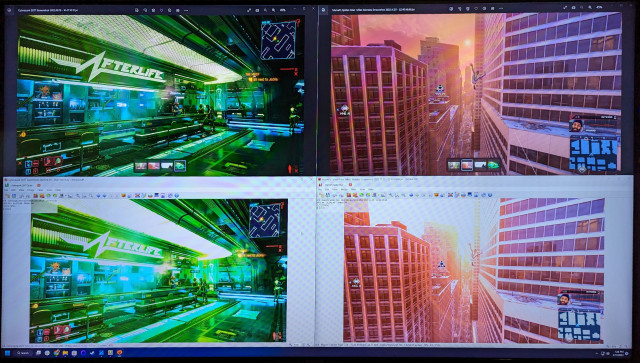Click the Windows Start button
This screenshot has width=640, height=363.
coord(7,353)
